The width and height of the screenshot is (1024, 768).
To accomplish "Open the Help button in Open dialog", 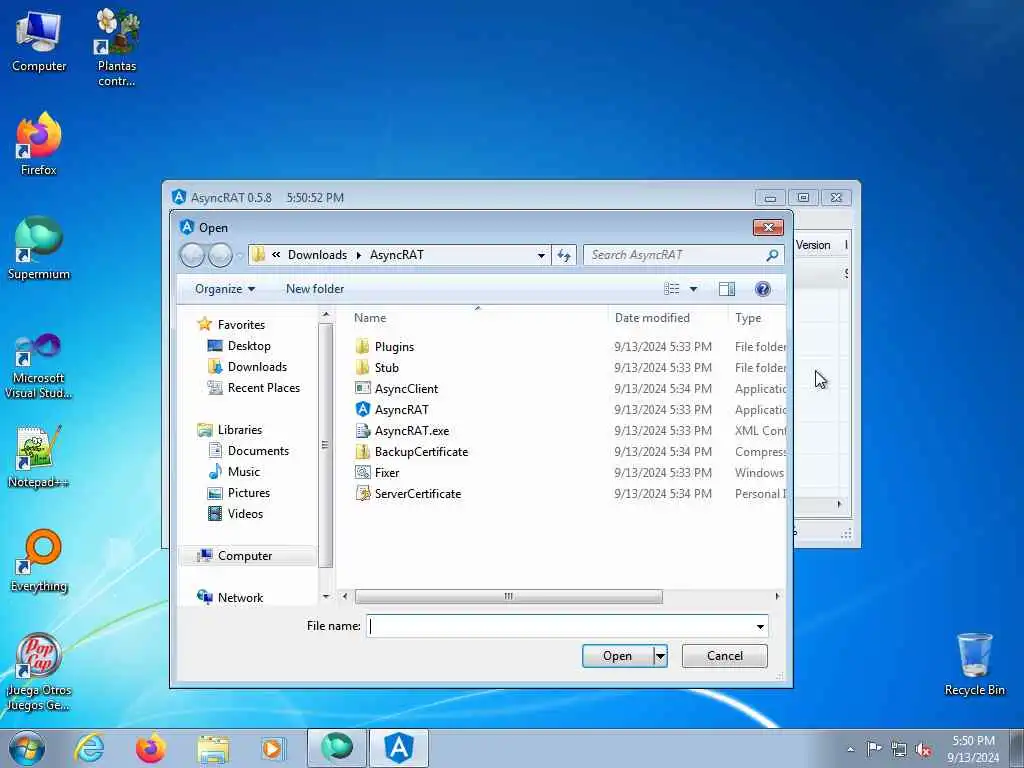I will point(762,289).
